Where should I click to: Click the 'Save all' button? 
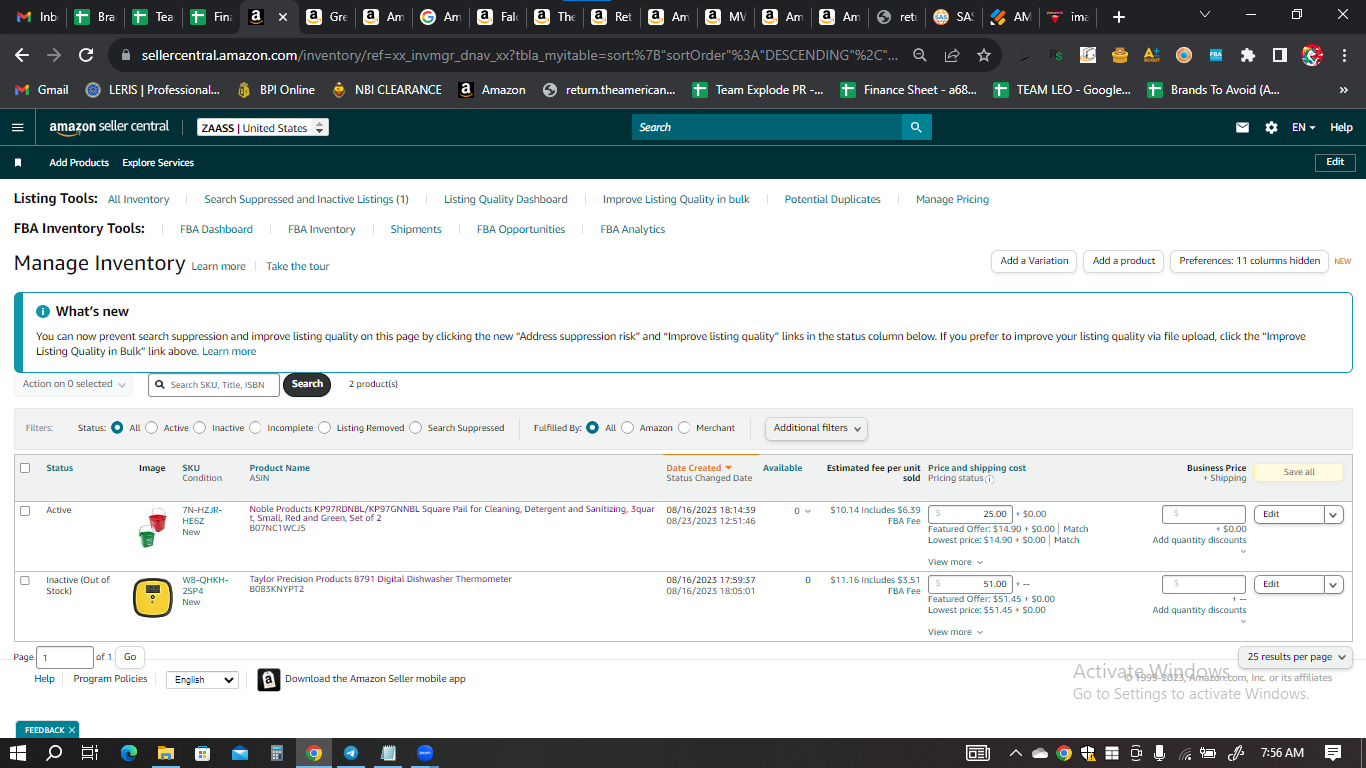tap(1299, 472)
